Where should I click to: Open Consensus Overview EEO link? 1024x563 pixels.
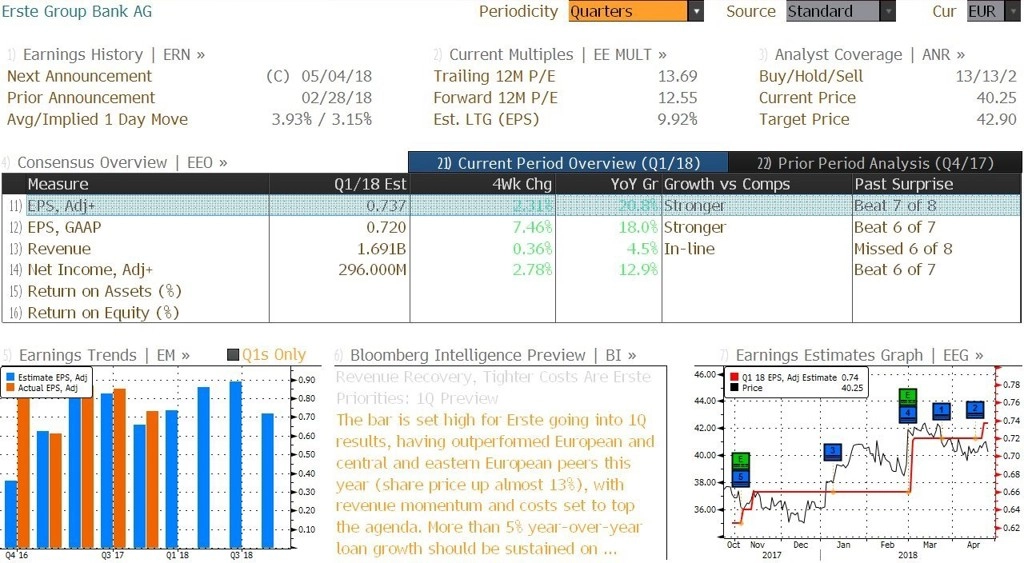tap(122, 163)
